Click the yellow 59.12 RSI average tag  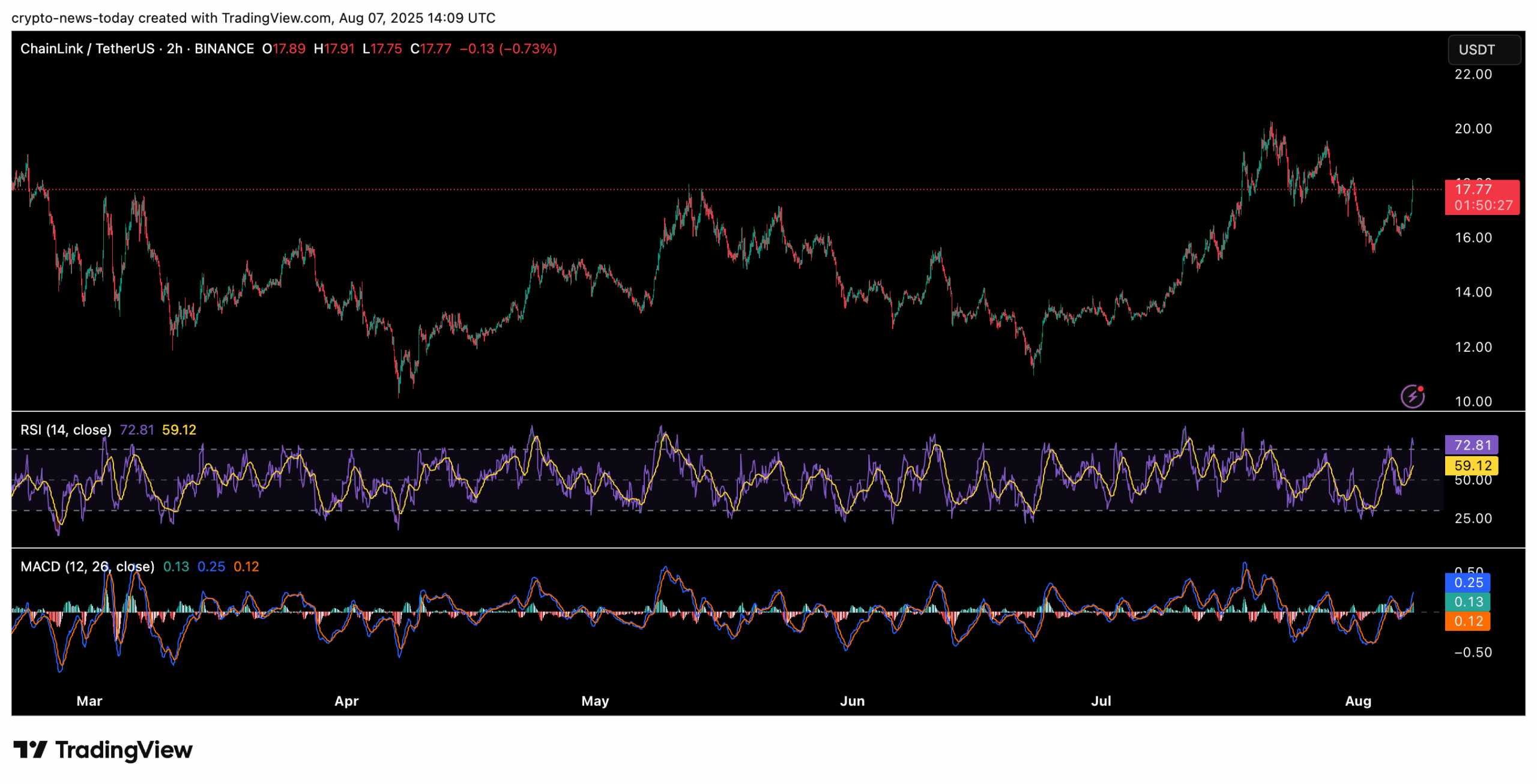(x=1471, y=465)
